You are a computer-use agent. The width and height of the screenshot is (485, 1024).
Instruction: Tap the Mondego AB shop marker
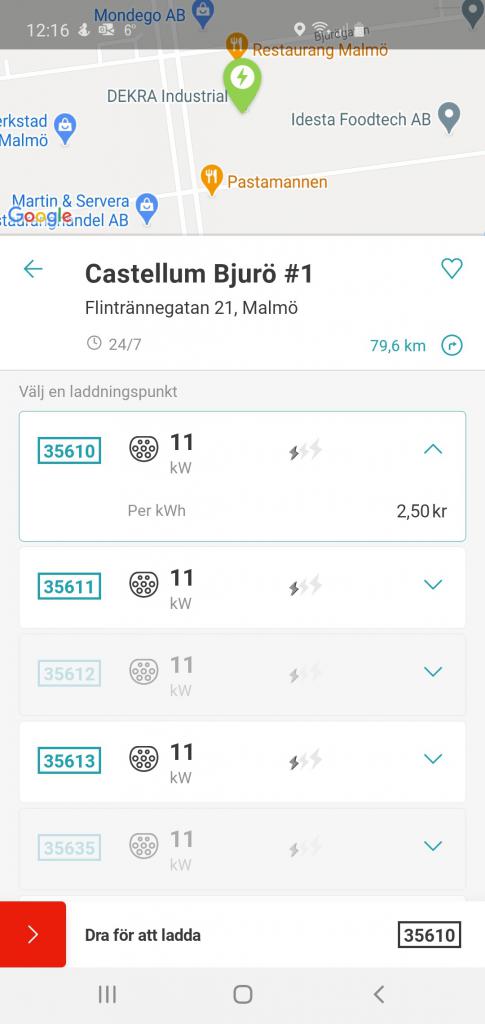pos(204,14)
